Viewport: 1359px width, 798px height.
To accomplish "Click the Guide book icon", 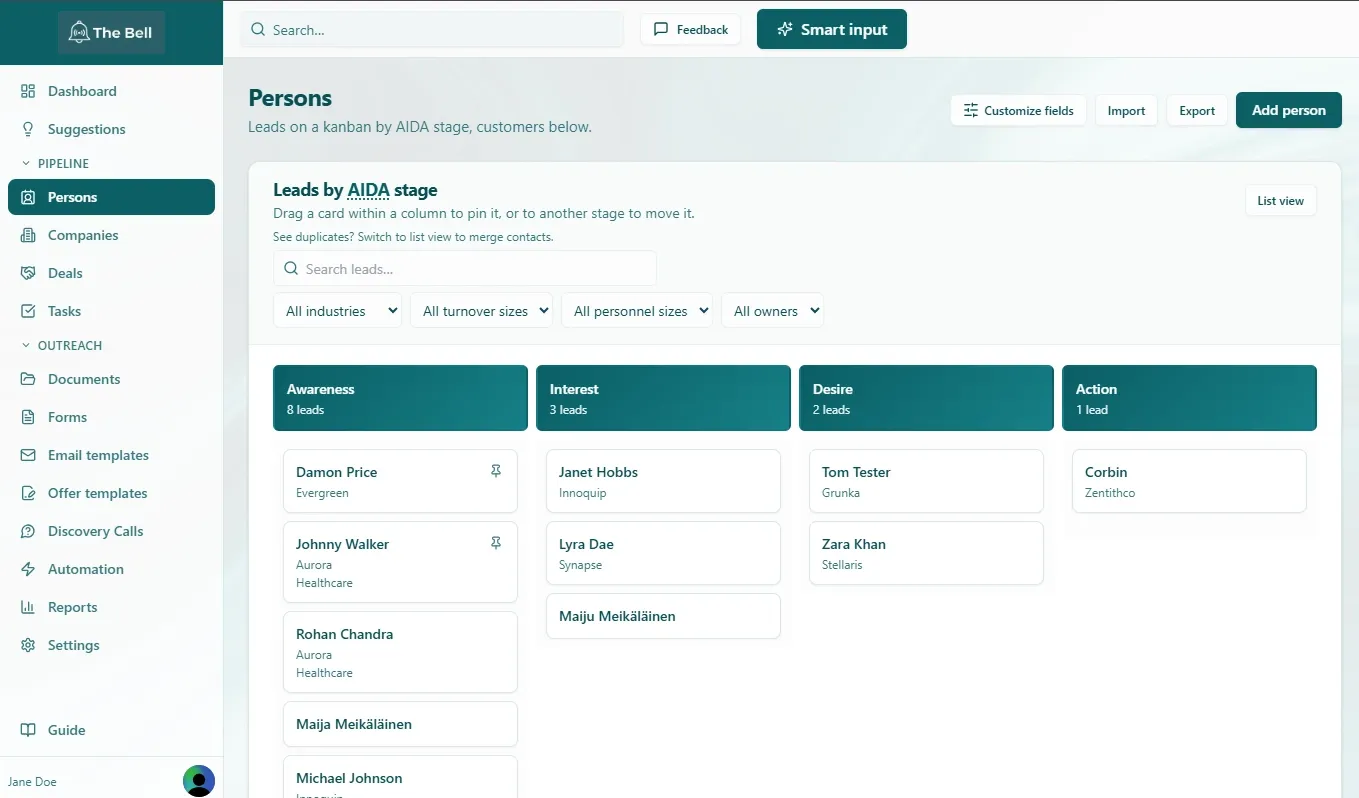I will click(x=28, y=730).
